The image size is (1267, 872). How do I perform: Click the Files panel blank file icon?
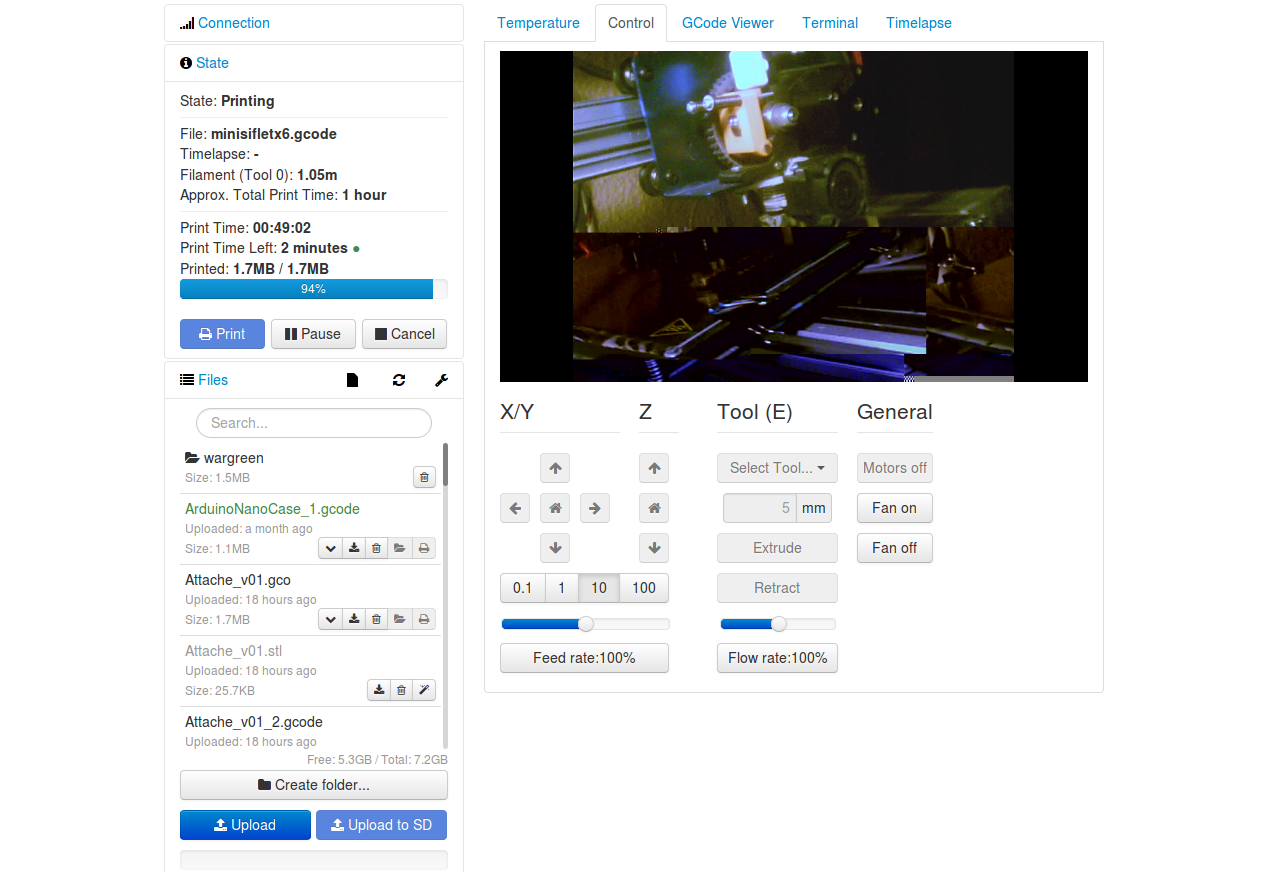pos(352,380)
